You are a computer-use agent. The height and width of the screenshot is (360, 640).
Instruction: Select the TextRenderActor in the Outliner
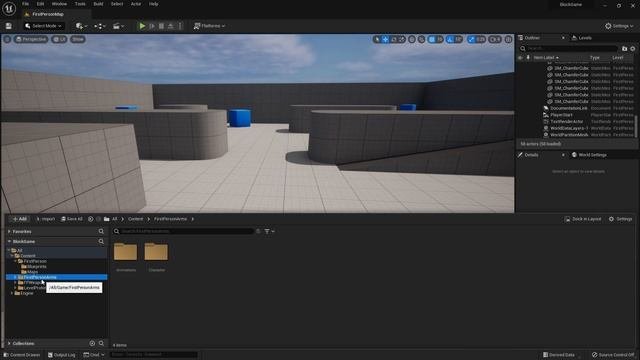567,122
